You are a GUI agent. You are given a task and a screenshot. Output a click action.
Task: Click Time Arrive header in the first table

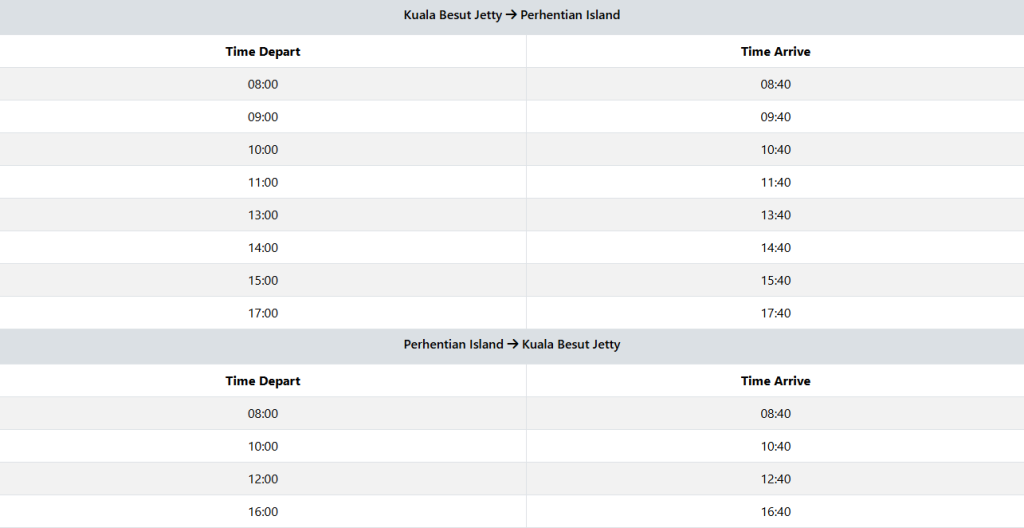[775, 52]
